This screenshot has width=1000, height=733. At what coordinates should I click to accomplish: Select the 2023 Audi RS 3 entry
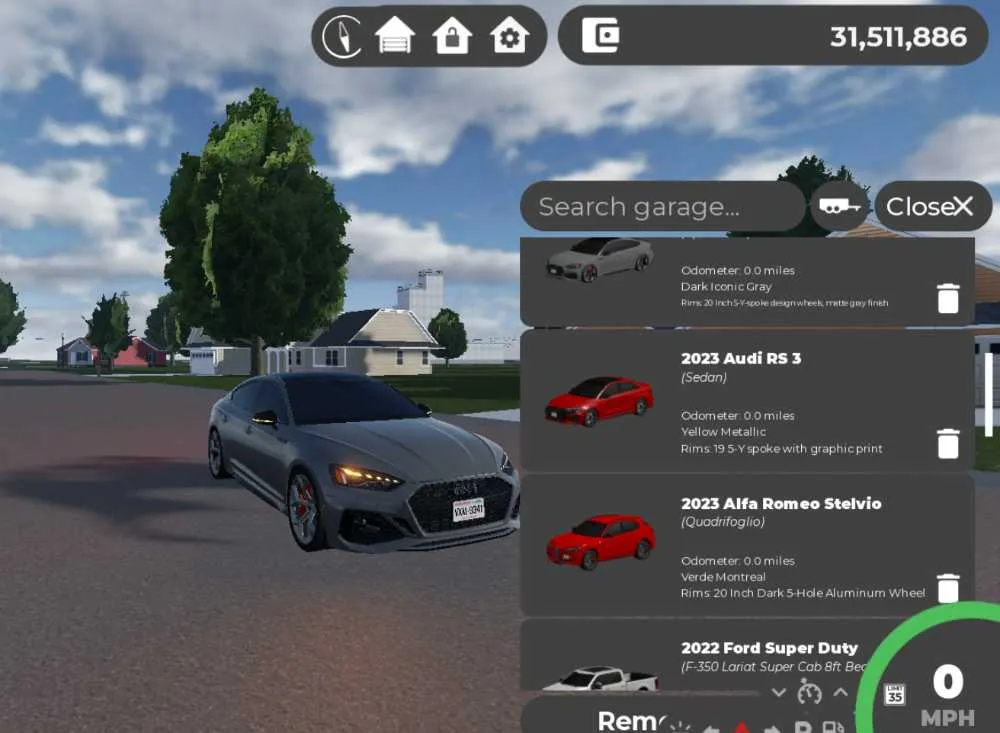pos(747,401)
